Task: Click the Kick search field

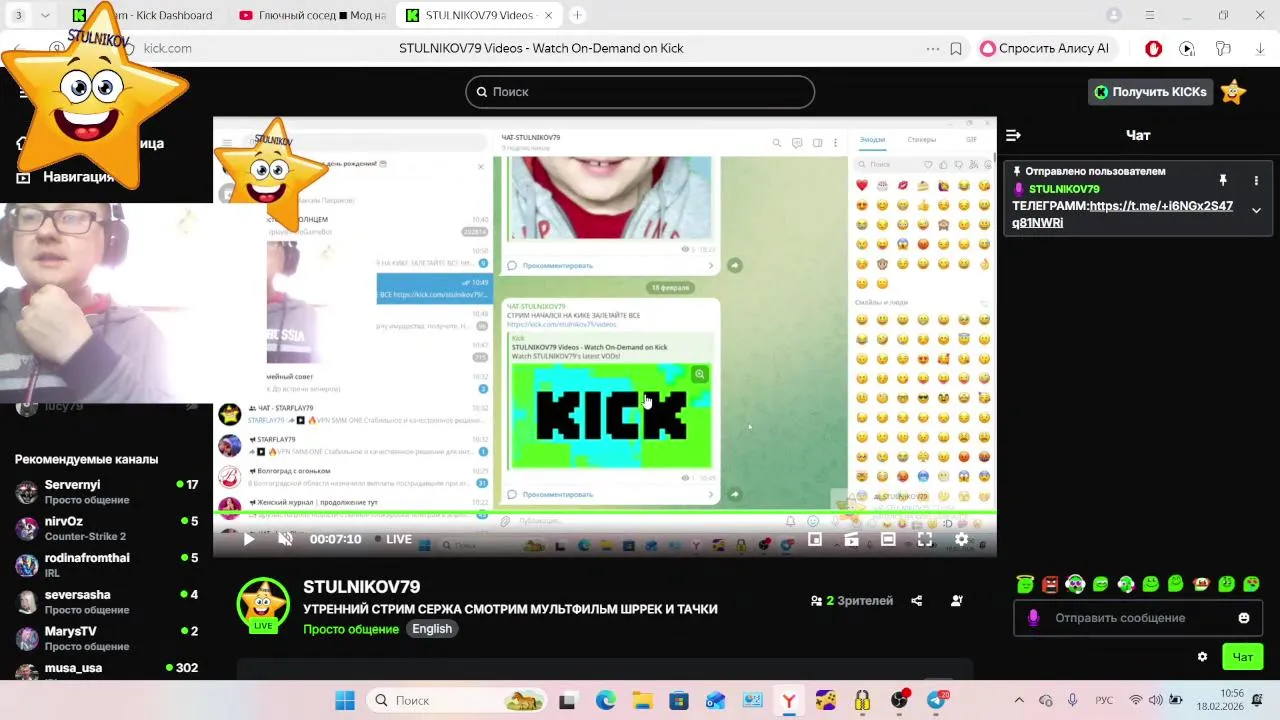Action: (x=640, y=92)
